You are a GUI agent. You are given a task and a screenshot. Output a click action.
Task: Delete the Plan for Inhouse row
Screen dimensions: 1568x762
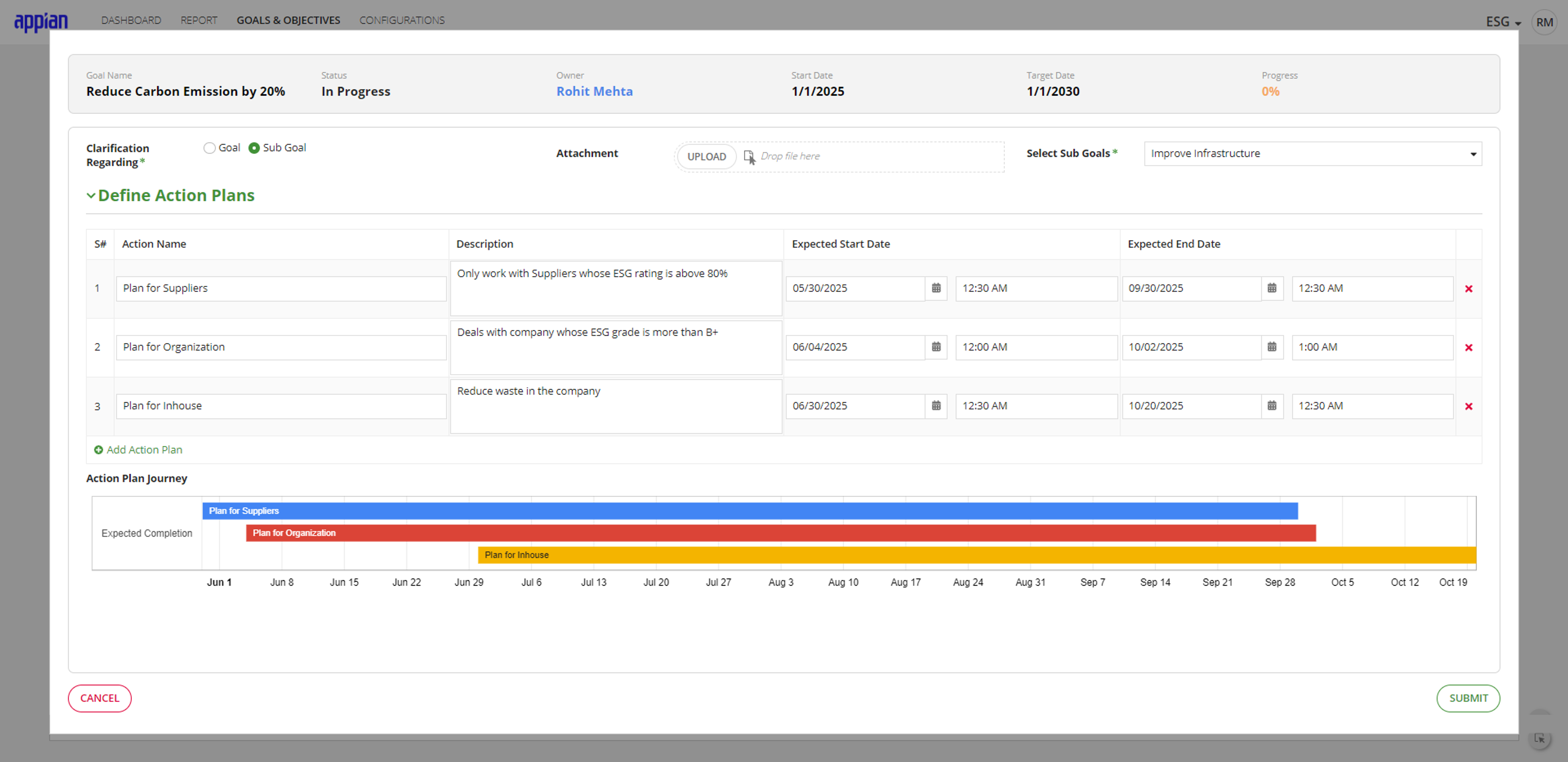tap(1469, 407)
